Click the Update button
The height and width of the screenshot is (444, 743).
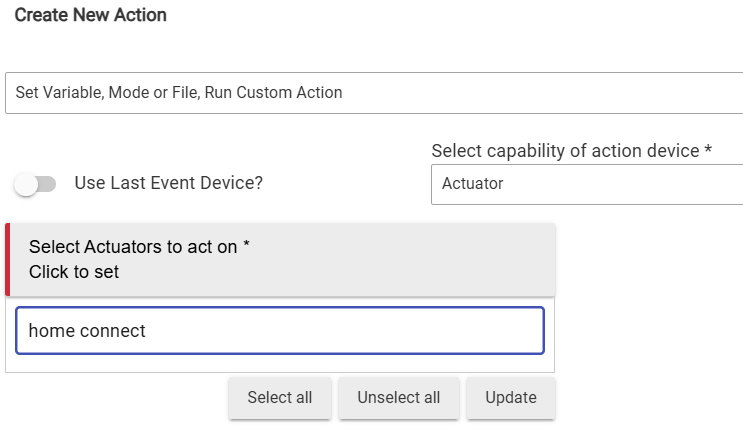click(511, 398)
